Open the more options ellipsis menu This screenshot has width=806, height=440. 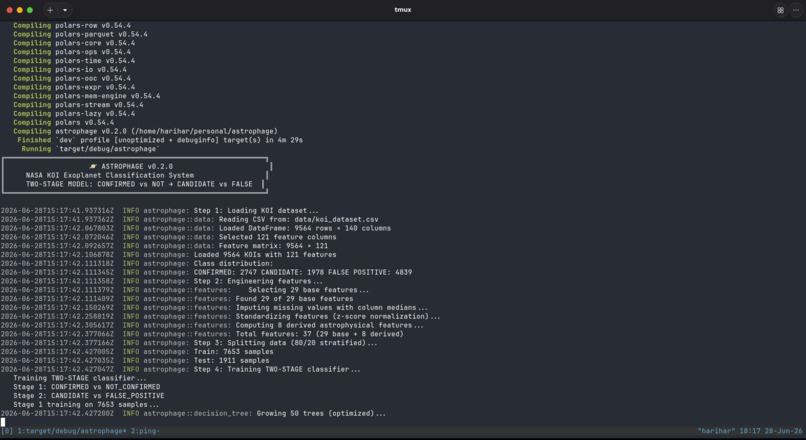(796, 10)
